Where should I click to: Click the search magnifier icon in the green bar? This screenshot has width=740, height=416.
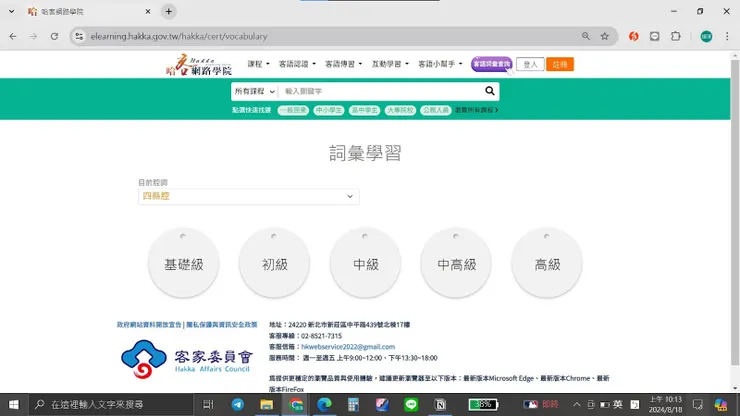point(490,91)
